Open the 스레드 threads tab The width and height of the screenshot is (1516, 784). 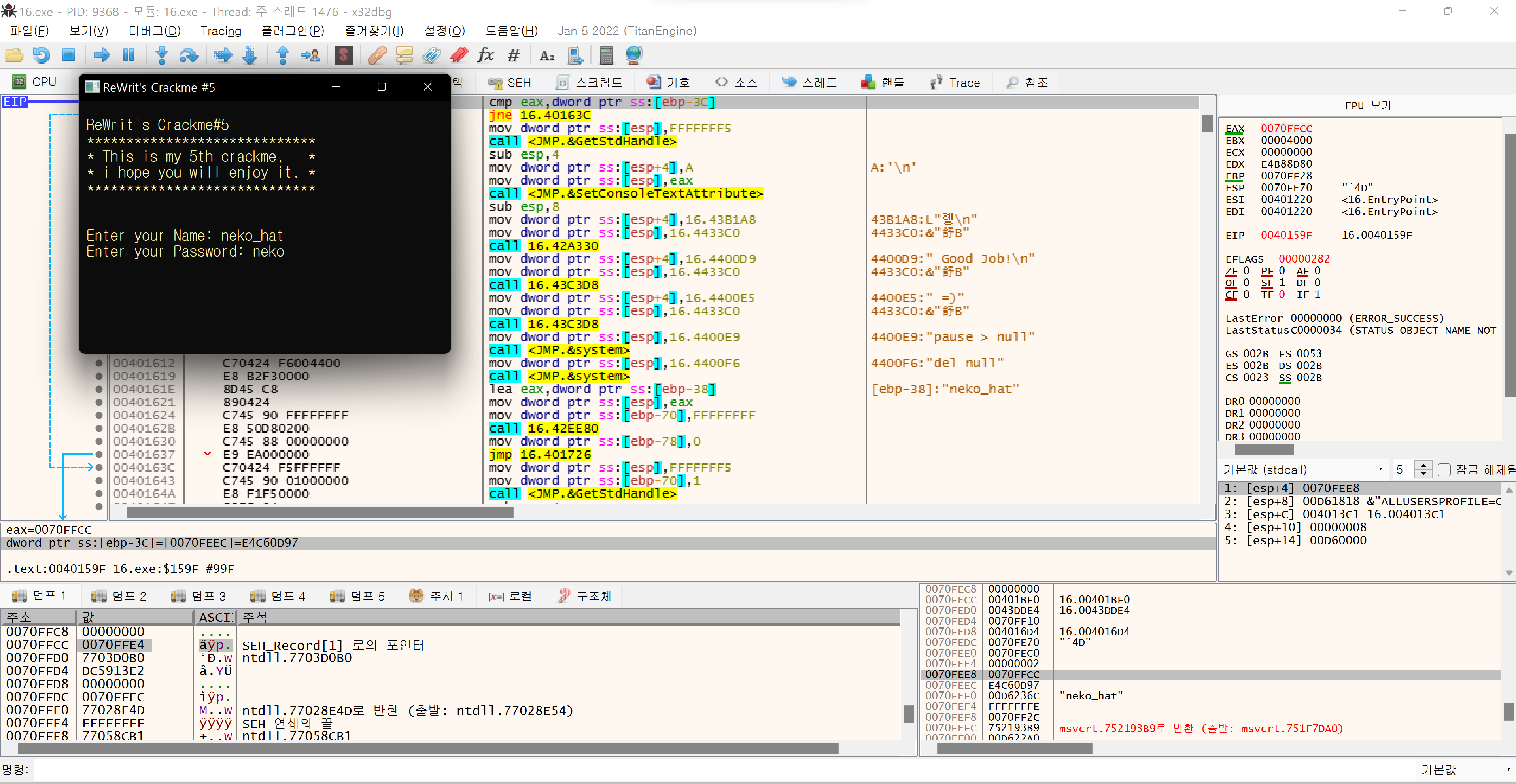tap(809, 82)
